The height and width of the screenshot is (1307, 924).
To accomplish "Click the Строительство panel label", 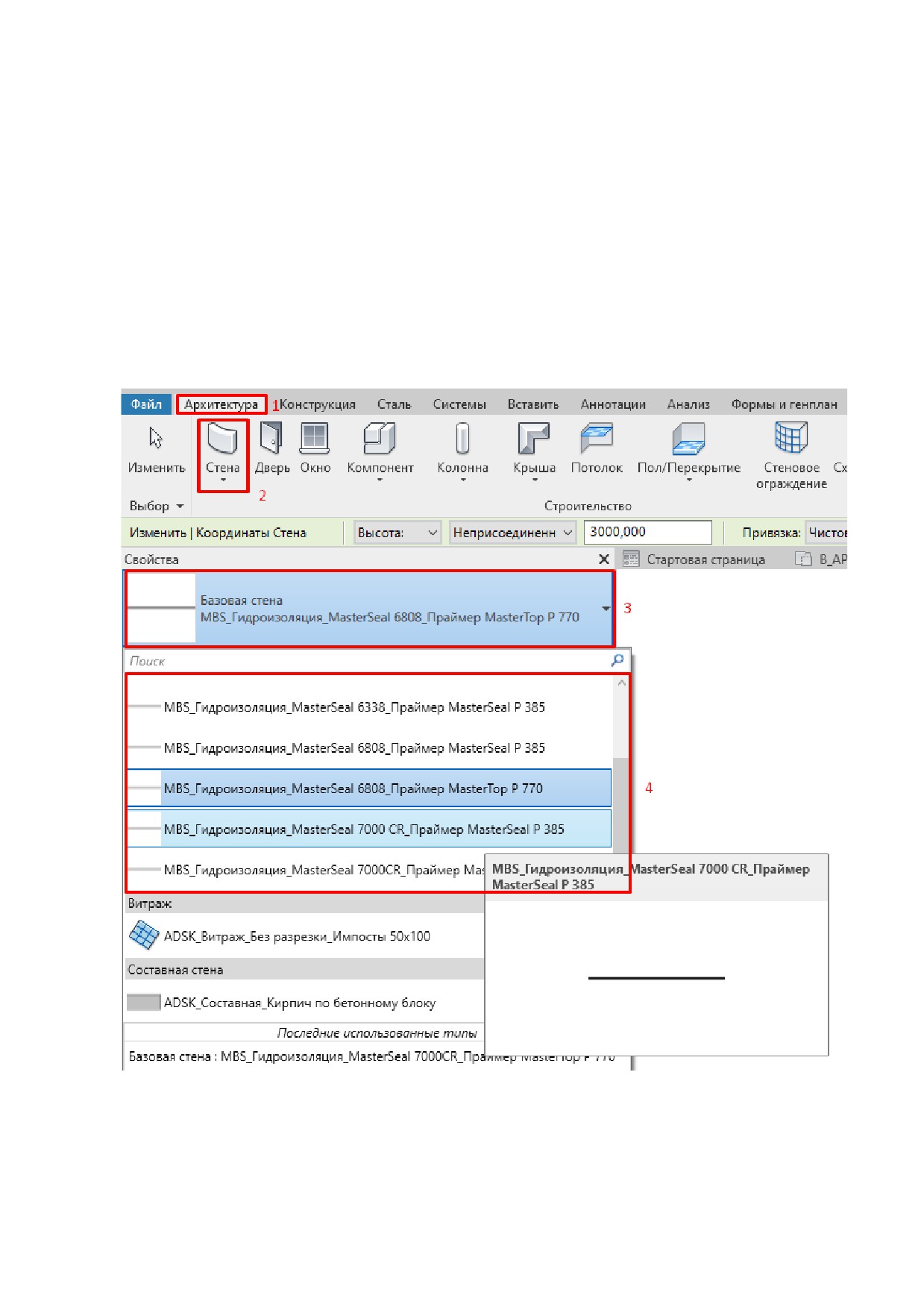I will pyautogui.click(x=588, y=506).
